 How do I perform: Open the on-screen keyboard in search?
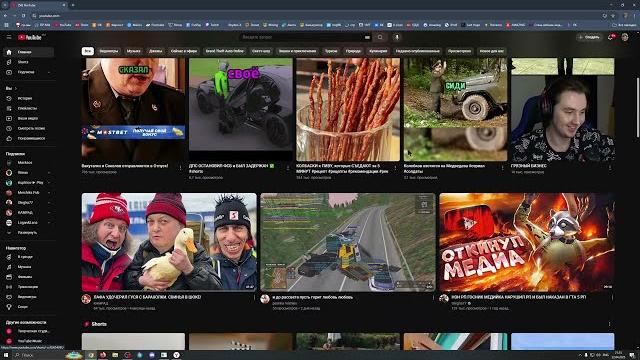[x=367, y=37]
